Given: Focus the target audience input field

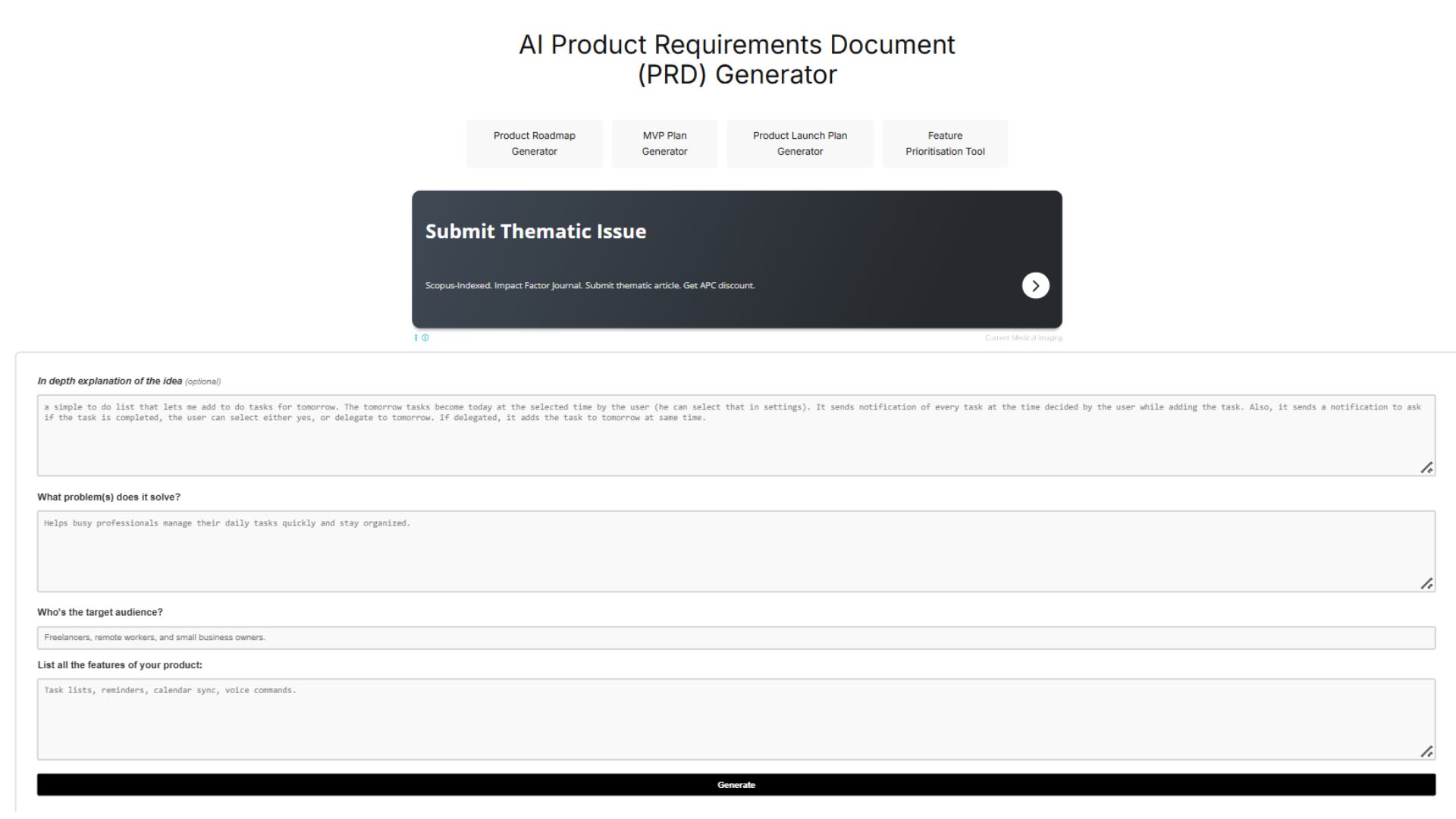Looking at the screenshot, I should (736, 638).
